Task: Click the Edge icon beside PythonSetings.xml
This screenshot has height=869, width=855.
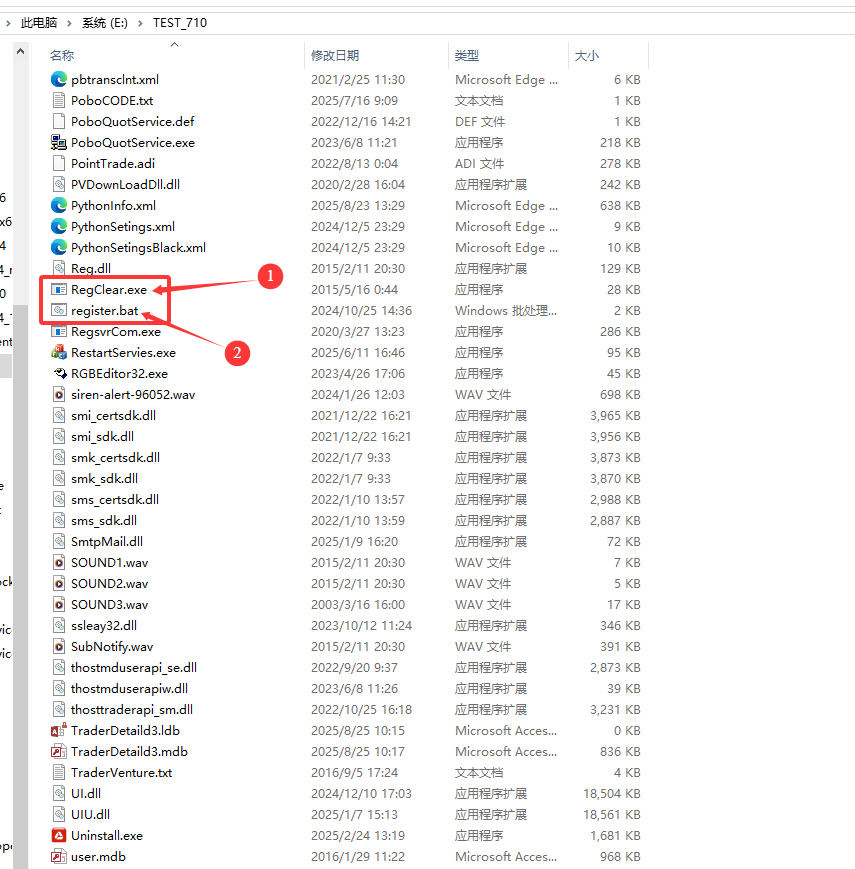Action: click(x=59, y=227)
